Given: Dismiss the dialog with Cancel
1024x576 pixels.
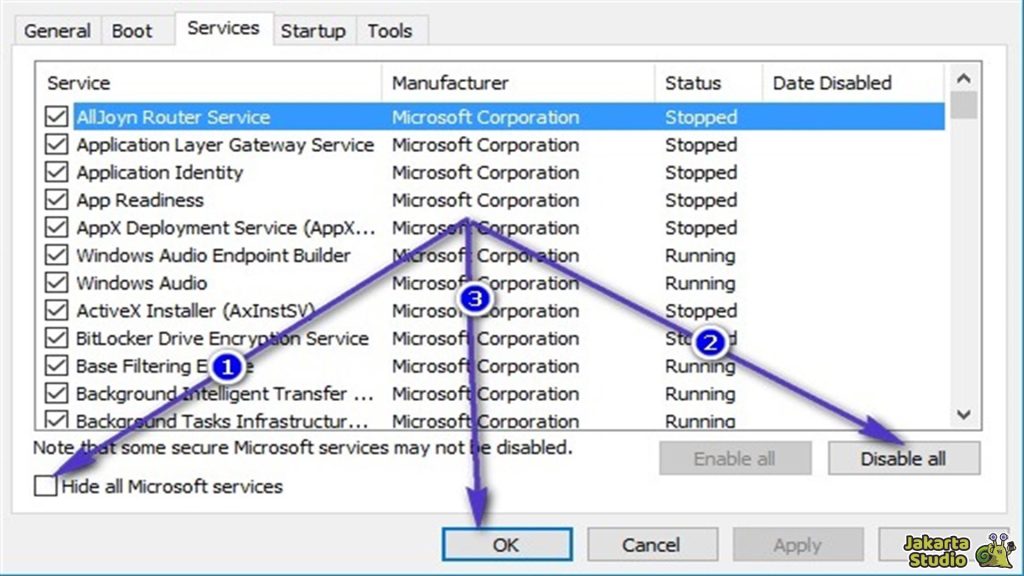Looking at the screenshot, I should click(653, 545).
